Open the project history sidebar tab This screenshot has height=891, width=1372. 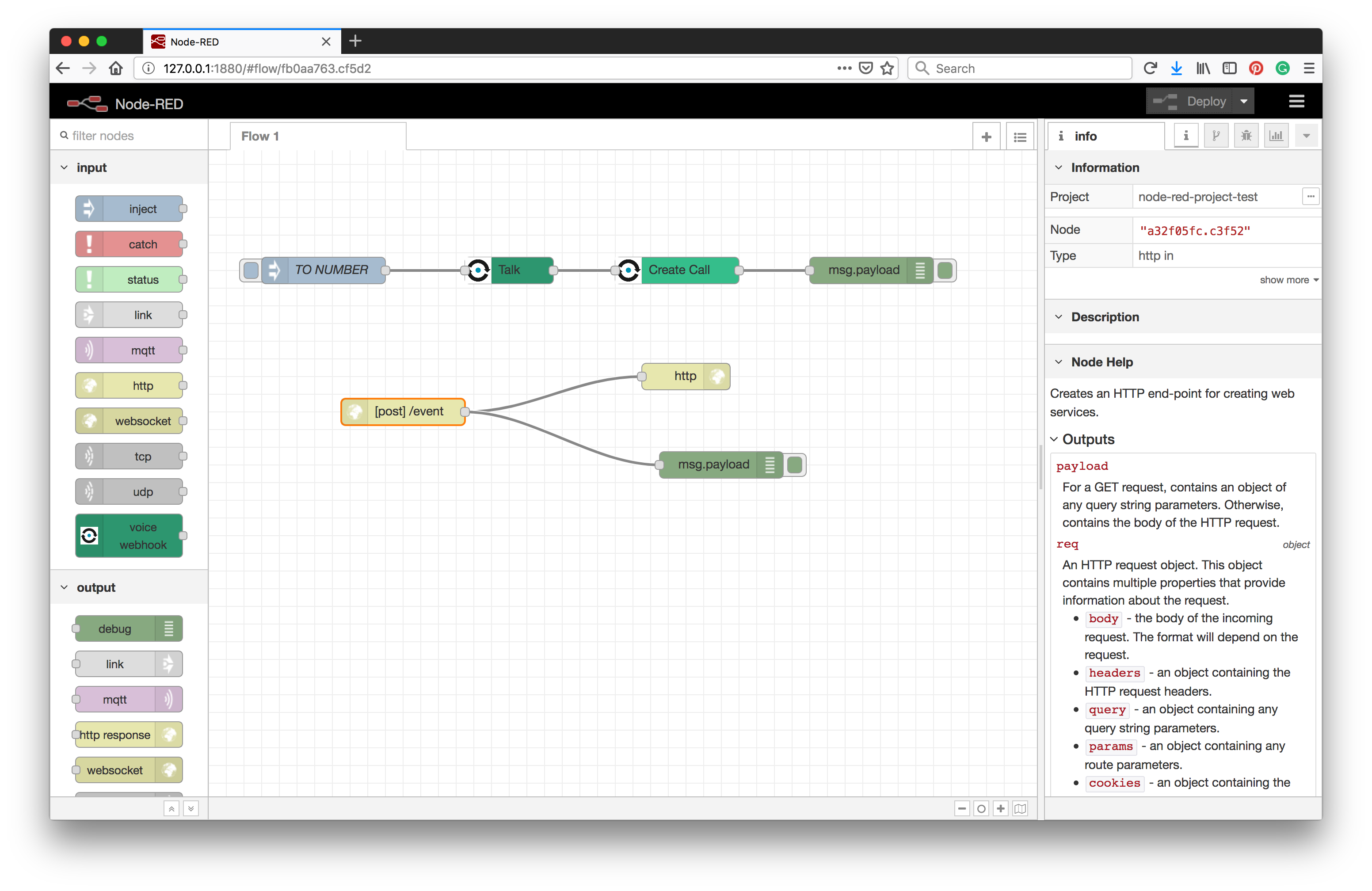click(1216, 136)
